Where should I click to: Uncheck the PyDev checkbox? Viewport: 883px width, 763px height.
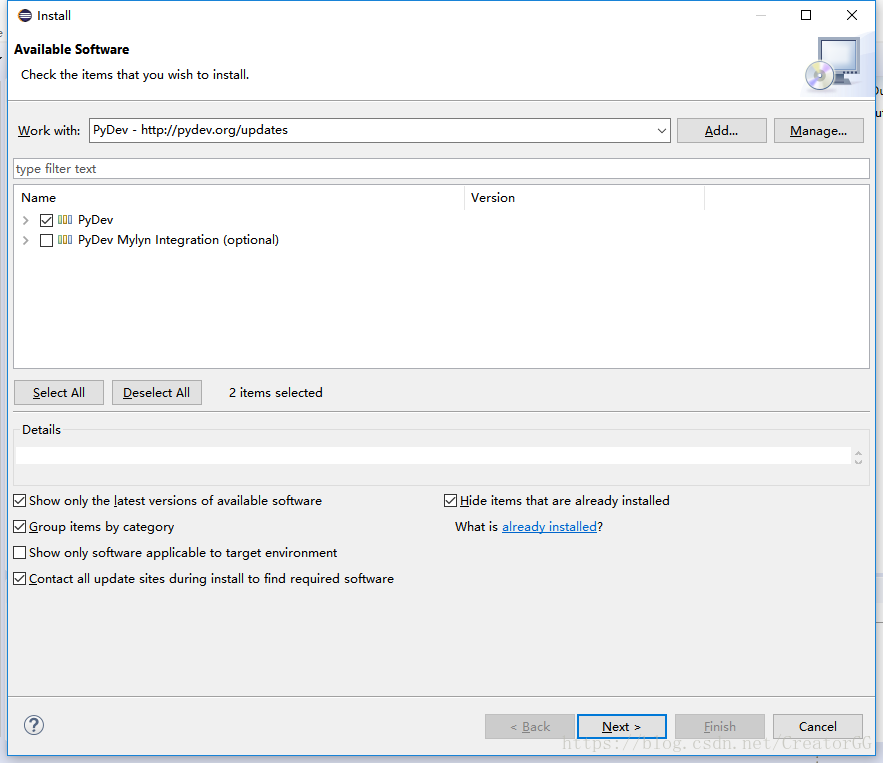coord(46,220)
